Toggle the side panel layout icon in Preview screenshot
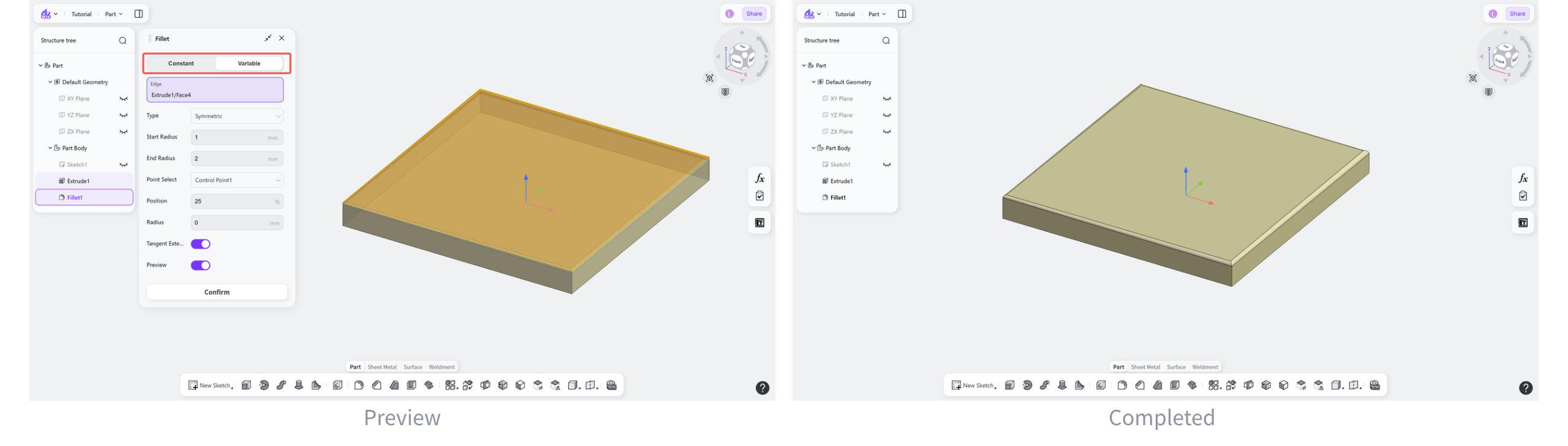 pos(138,13)
